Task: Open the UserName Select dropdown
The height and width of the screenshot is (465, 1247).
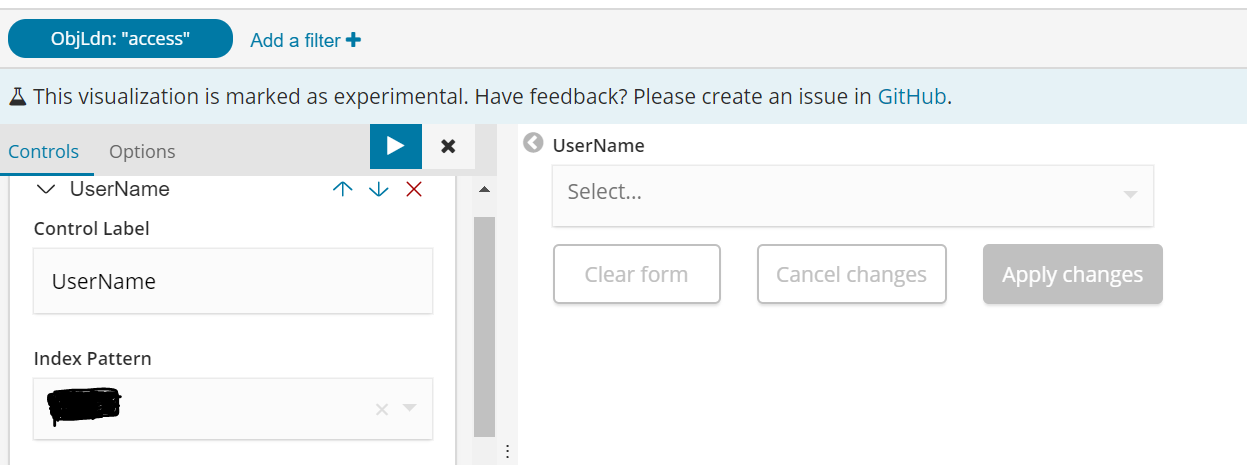Action: [x=852, y=195]
